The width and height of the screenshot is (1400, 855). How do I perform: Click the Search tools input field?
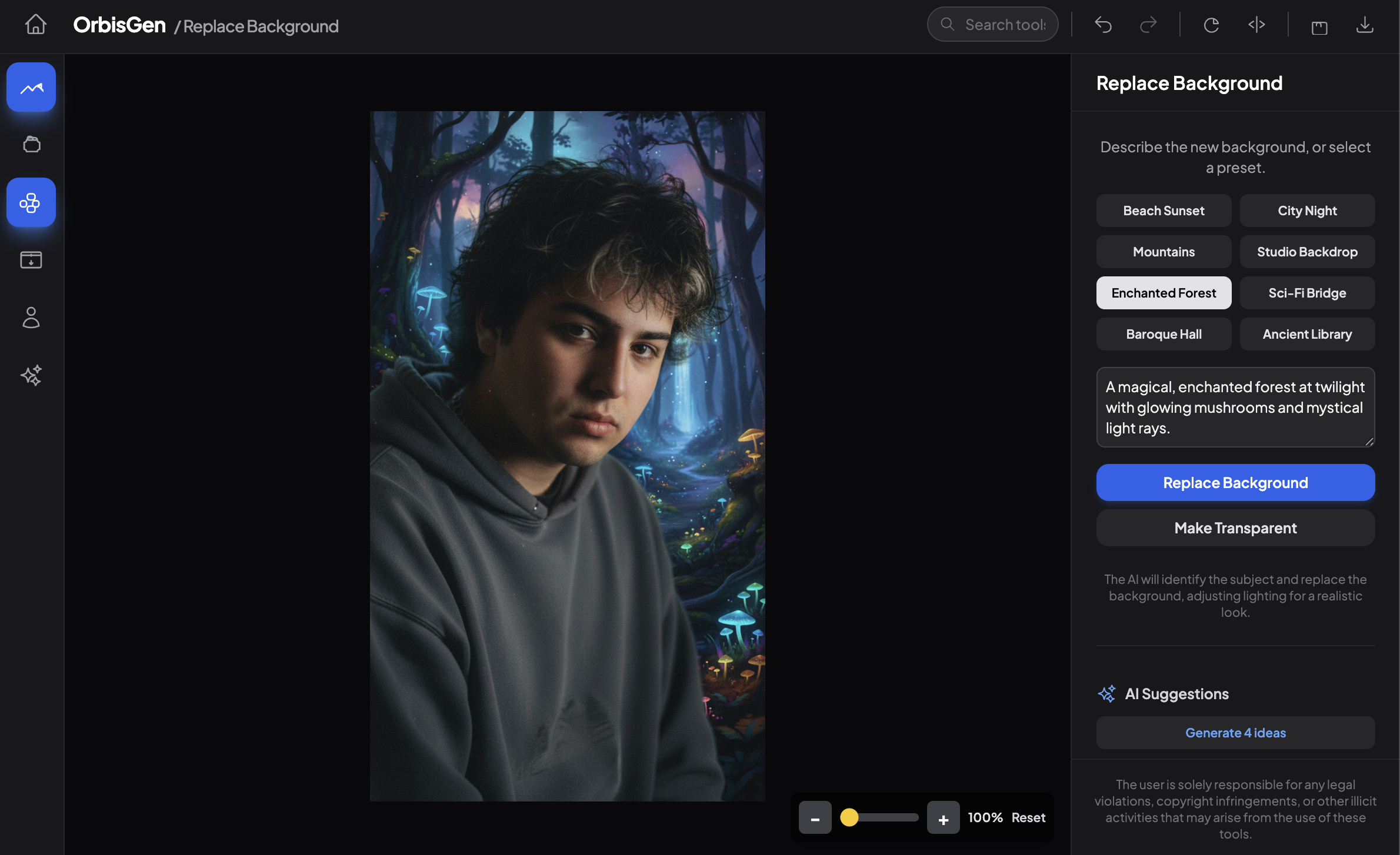point(1004,25)
